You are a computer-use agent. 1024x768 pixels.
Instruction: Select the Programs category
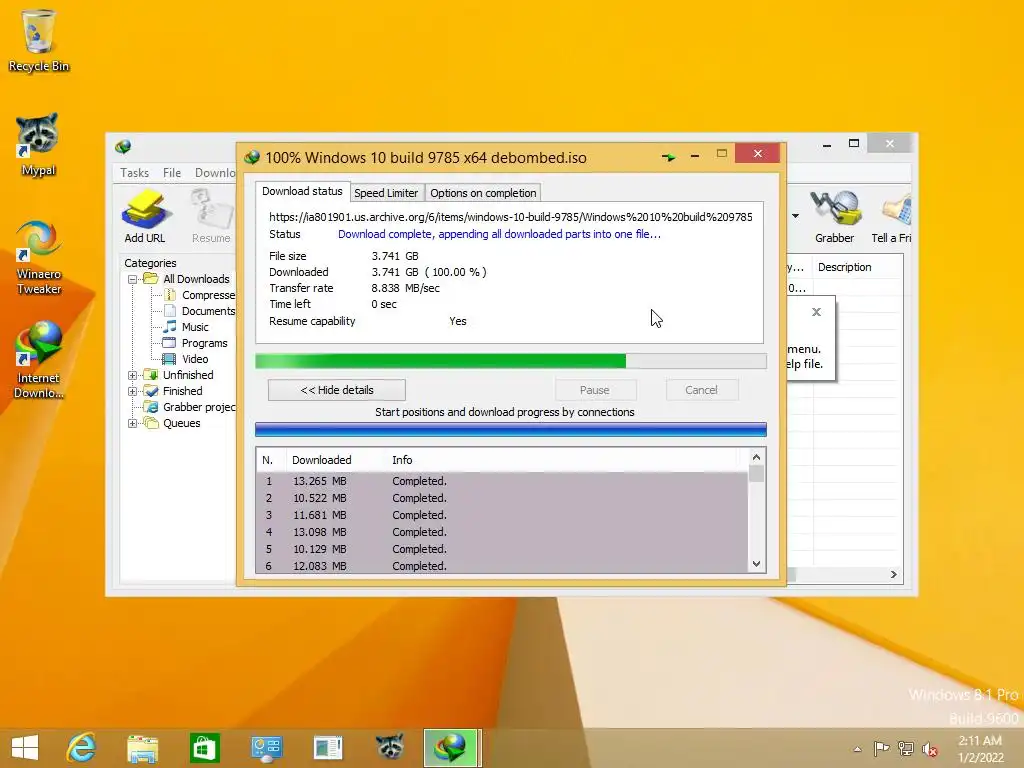click(195, 343)
